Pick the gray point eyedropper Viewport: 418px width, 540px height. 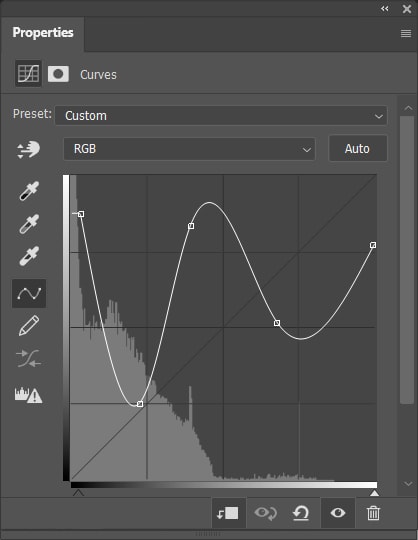point(29,224)
